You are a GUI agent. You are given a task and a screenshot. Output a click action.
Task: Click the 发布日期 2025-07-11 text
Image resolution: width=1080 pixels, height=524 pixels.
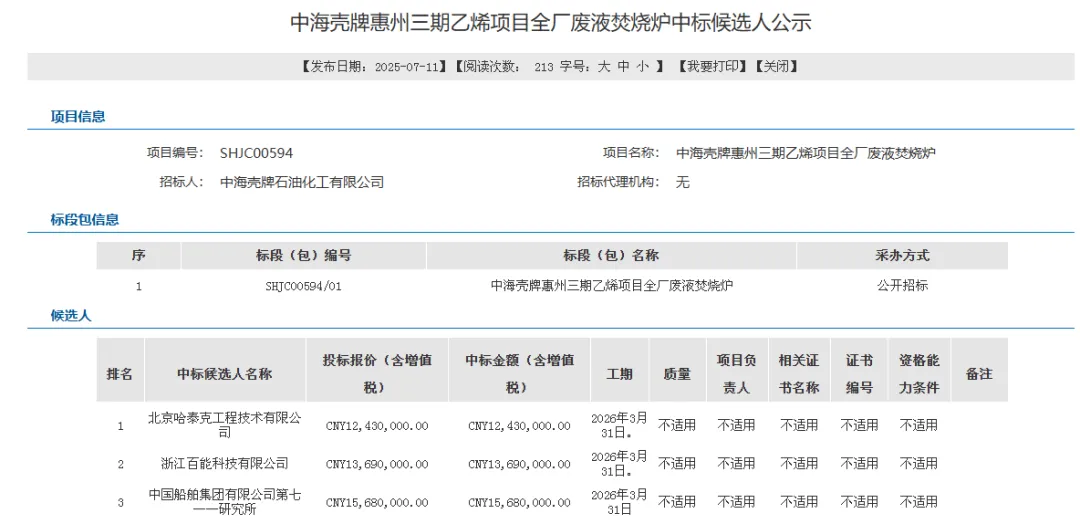tap(374, 67)
